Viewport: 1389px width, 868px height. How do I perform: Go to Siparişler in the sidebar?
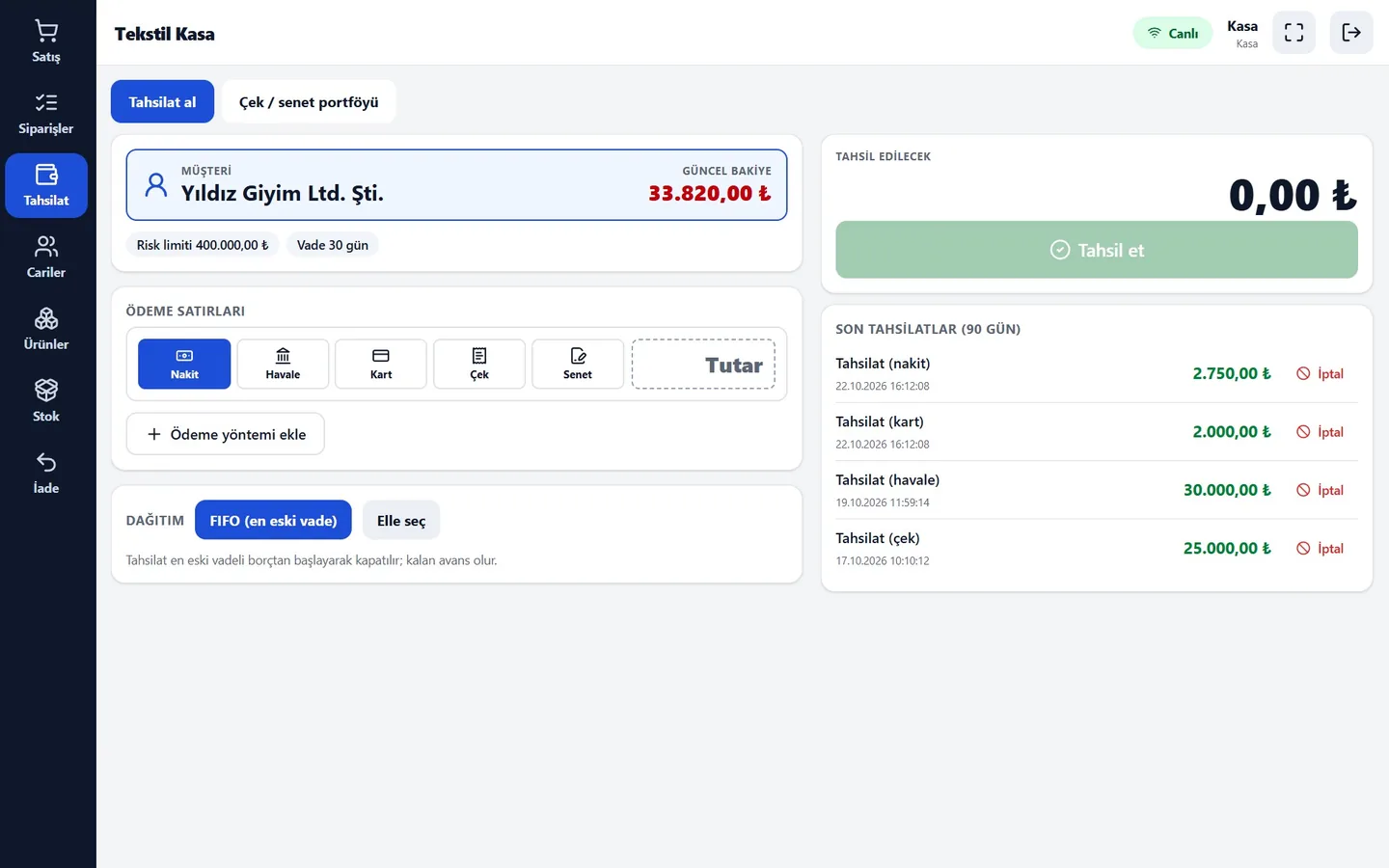(x=46, y=114)
